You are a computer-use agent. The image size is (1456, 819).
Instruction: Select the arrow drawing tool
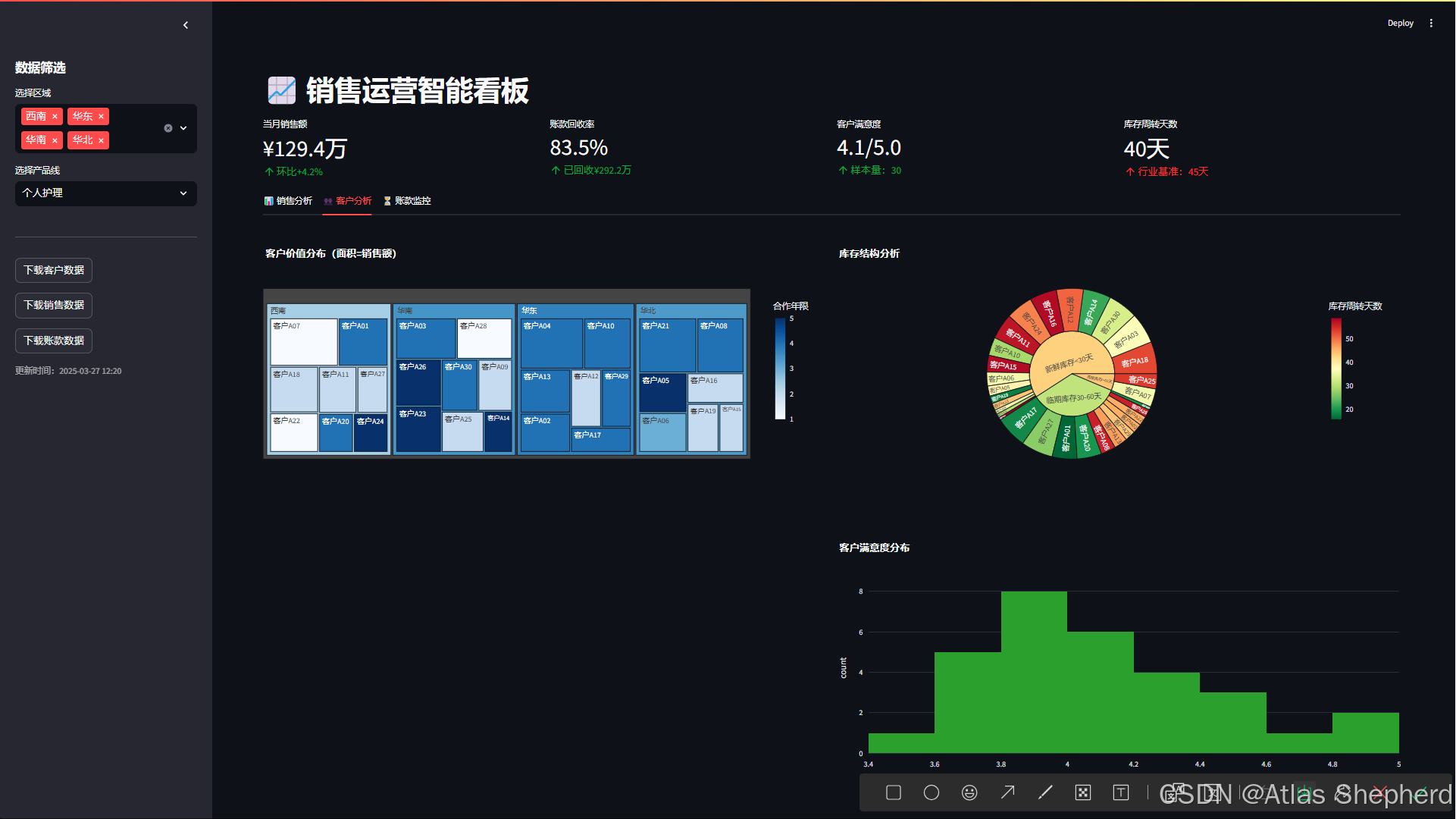pos(1007,792)
